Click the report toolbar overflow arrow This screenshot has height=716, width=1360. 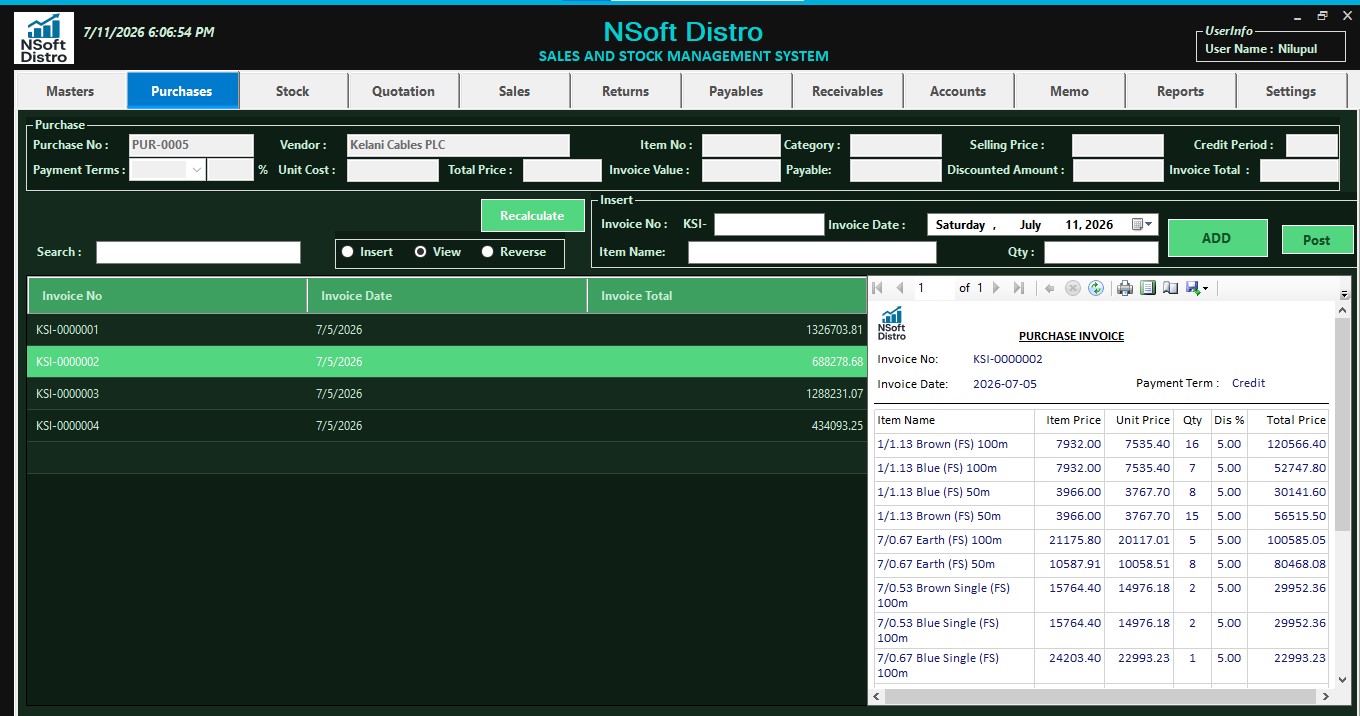[x=1344, y=294]
